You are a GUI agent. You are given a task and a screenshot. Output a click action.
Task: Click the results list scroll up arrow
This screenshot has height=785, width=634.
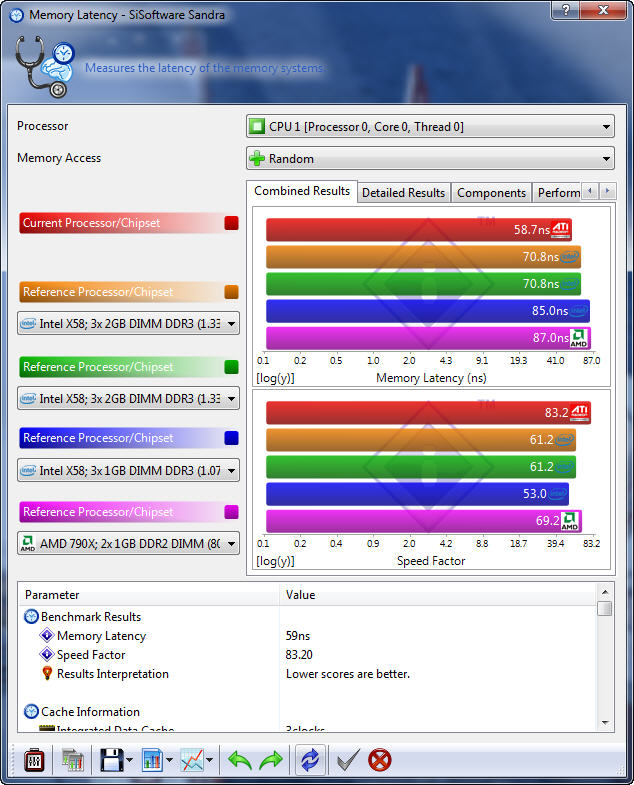tap(605, 592)
